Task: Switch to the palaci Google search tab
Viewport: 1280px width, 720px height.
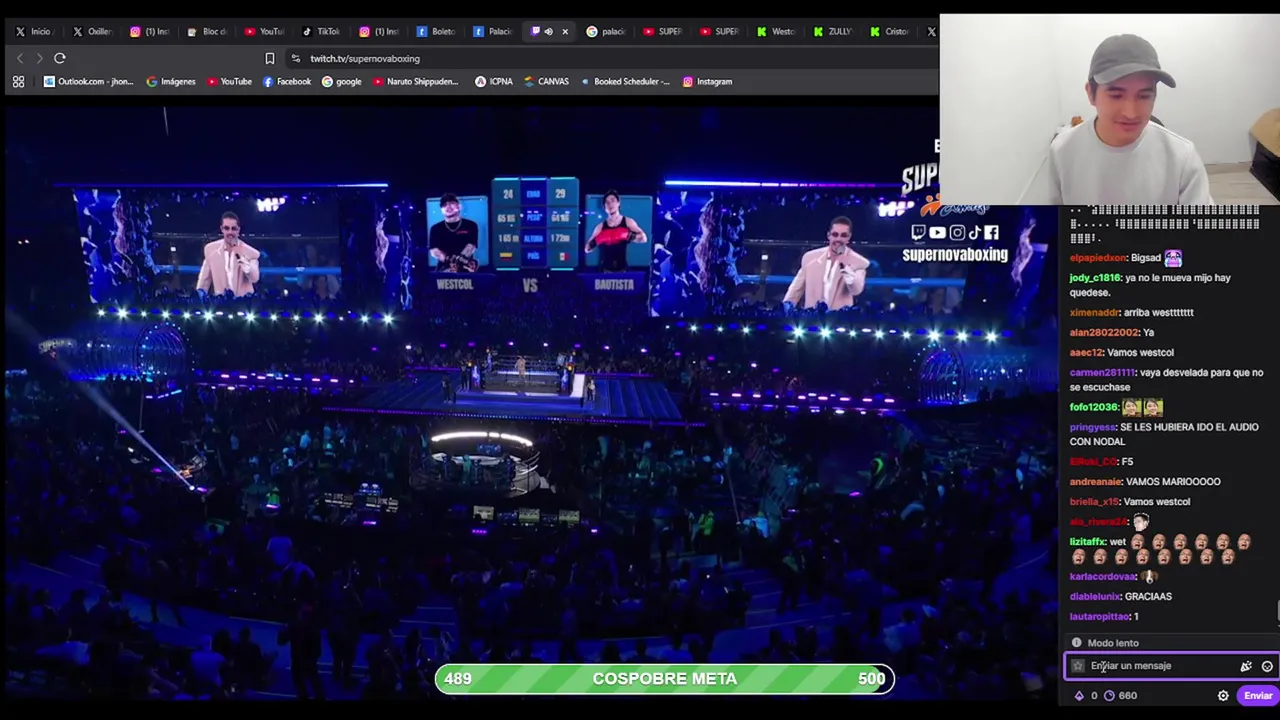Action: click(606, 31)
